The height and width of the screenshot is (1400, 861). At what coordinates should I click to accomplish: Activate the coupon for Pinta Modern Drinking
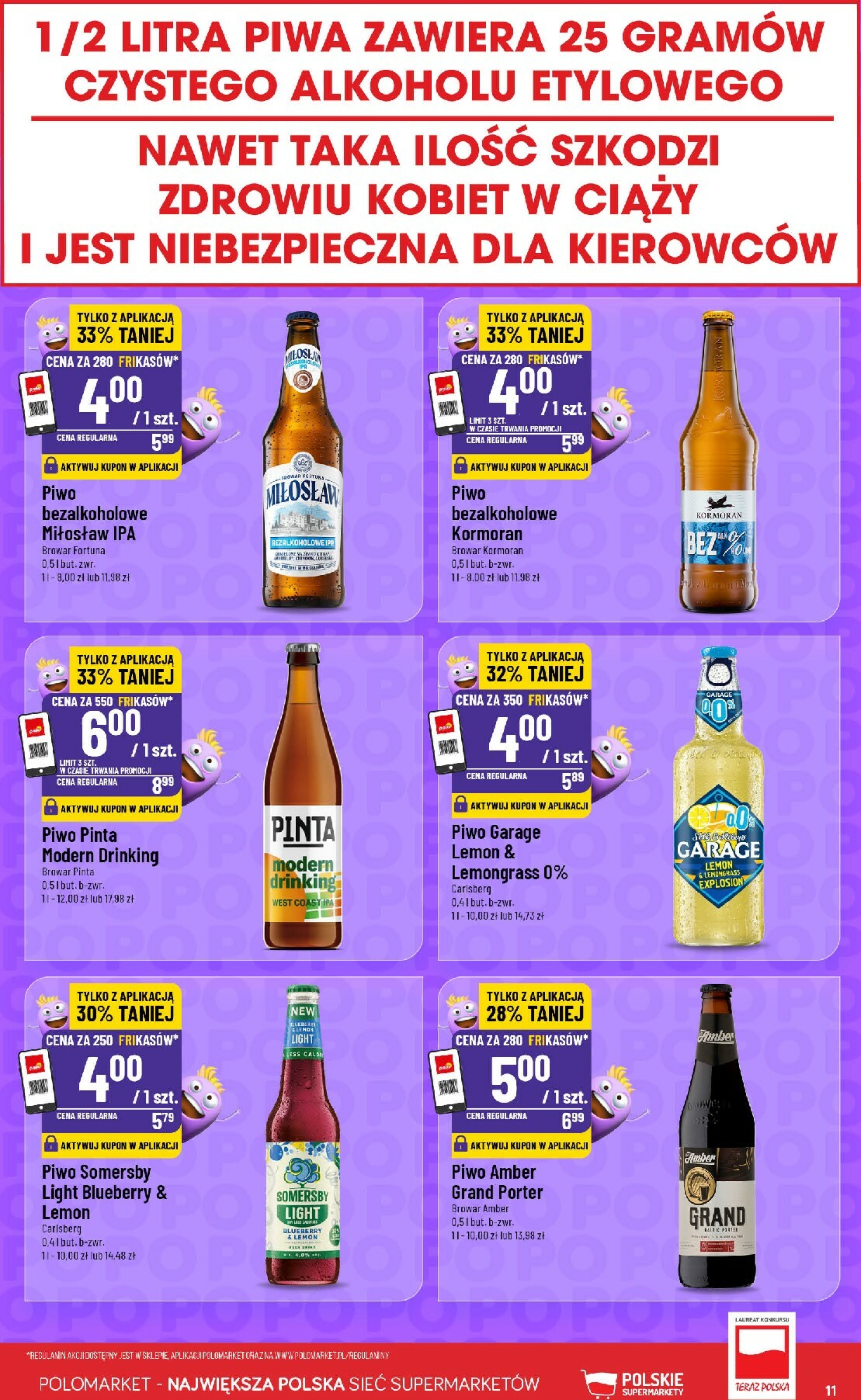(x=111, y=809)
